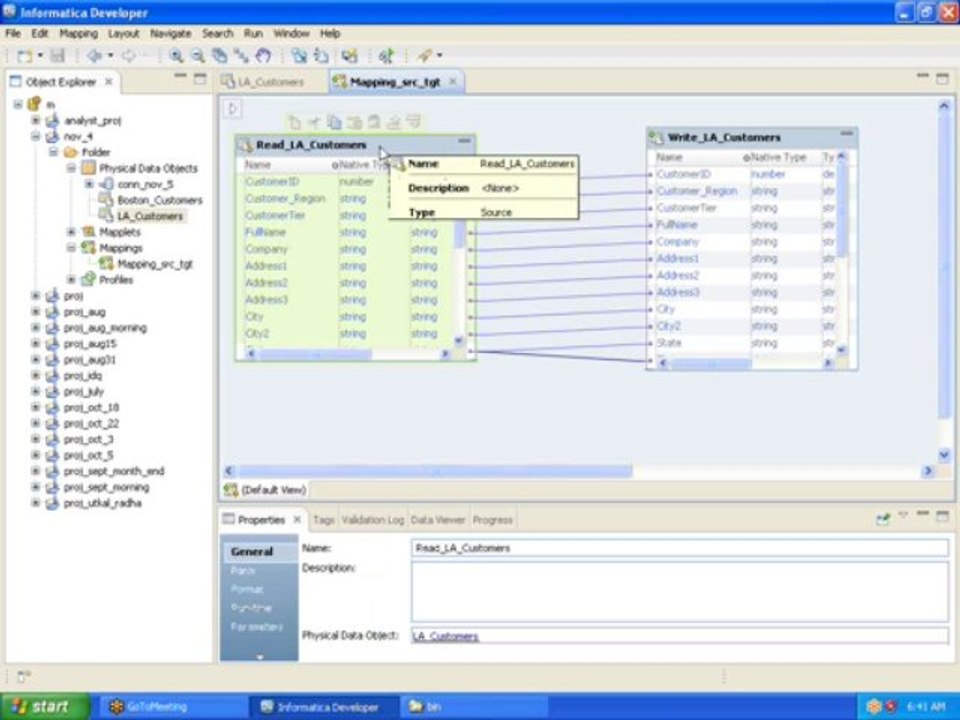Viewport: 960px width, 720px height.
Task: Open the Windows Start menu
Action: (x=45, y=707)
